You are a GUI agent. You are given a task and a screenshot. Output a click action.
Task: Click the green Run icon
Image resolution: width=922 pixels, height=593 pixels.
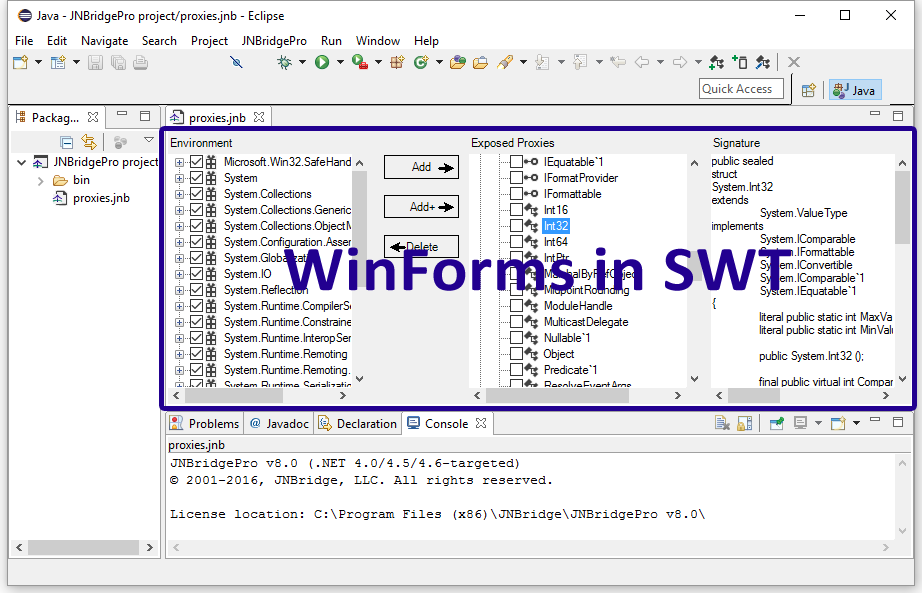click(322, 62)
